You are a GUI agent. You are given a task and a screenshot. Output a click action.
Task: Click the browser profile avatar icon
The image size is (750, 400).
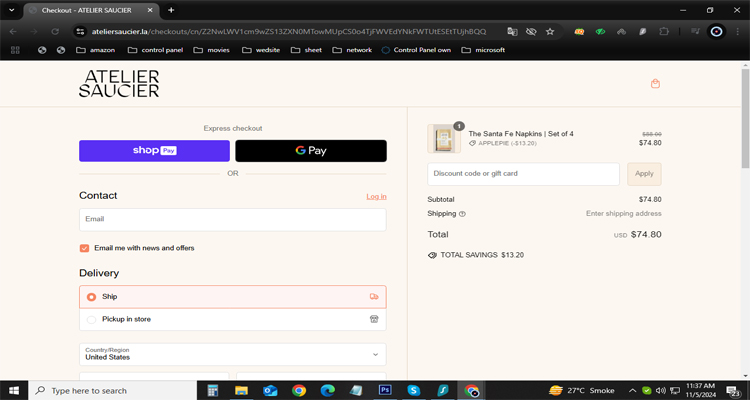(x=716, y=32)
